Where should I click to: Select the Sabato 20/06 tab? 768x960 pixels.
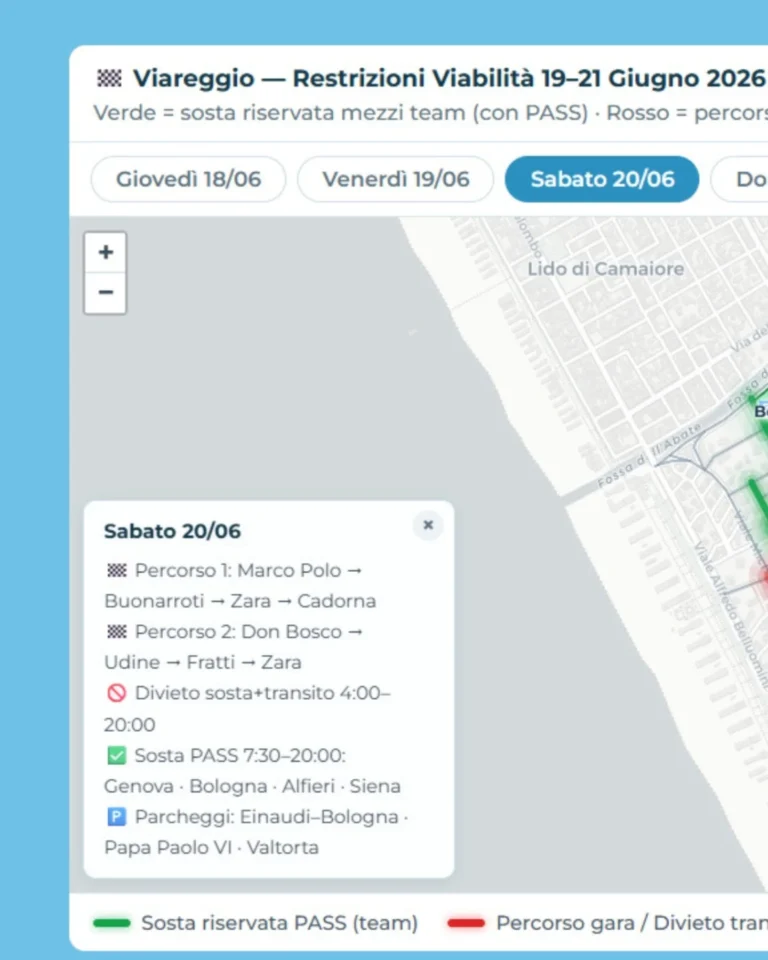pos(602,179)
